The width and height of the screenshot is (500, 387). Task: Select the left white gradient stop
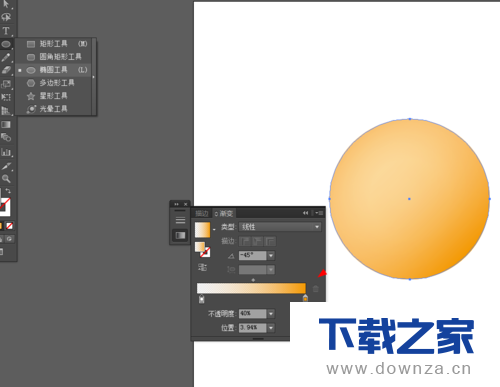click(x=201, y=299)
